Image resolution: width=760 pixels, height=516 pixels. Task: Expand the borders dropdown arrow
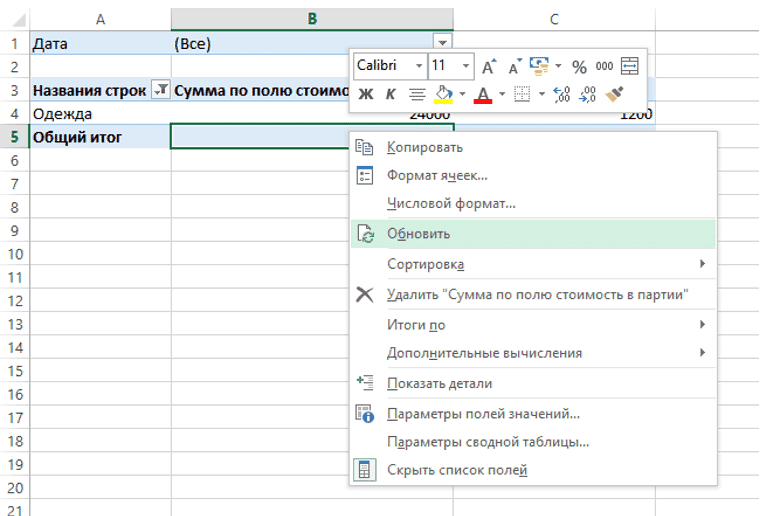(542, 95)
